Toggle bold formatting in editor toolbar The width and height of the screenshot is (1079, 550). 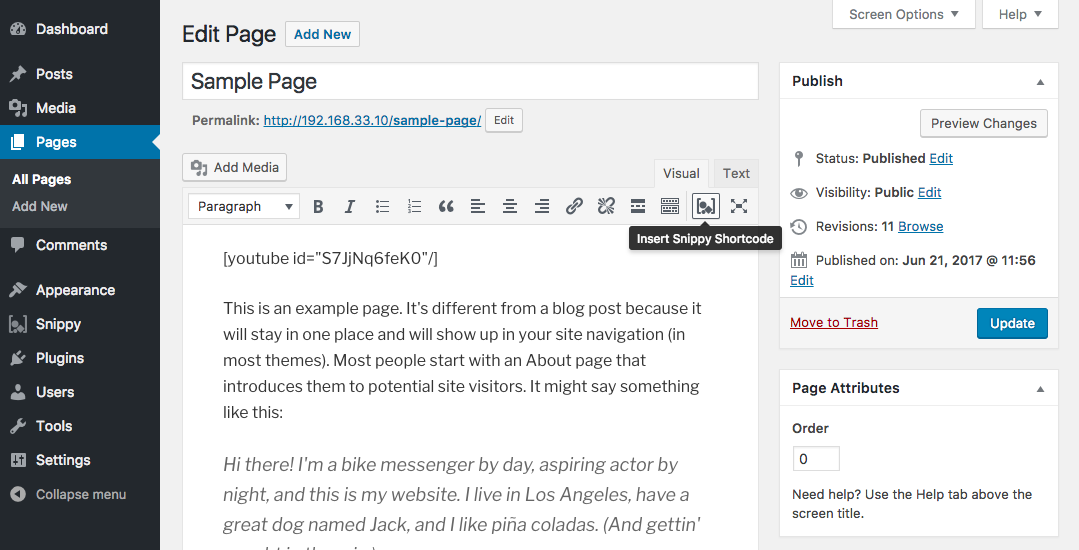[318, 206]
